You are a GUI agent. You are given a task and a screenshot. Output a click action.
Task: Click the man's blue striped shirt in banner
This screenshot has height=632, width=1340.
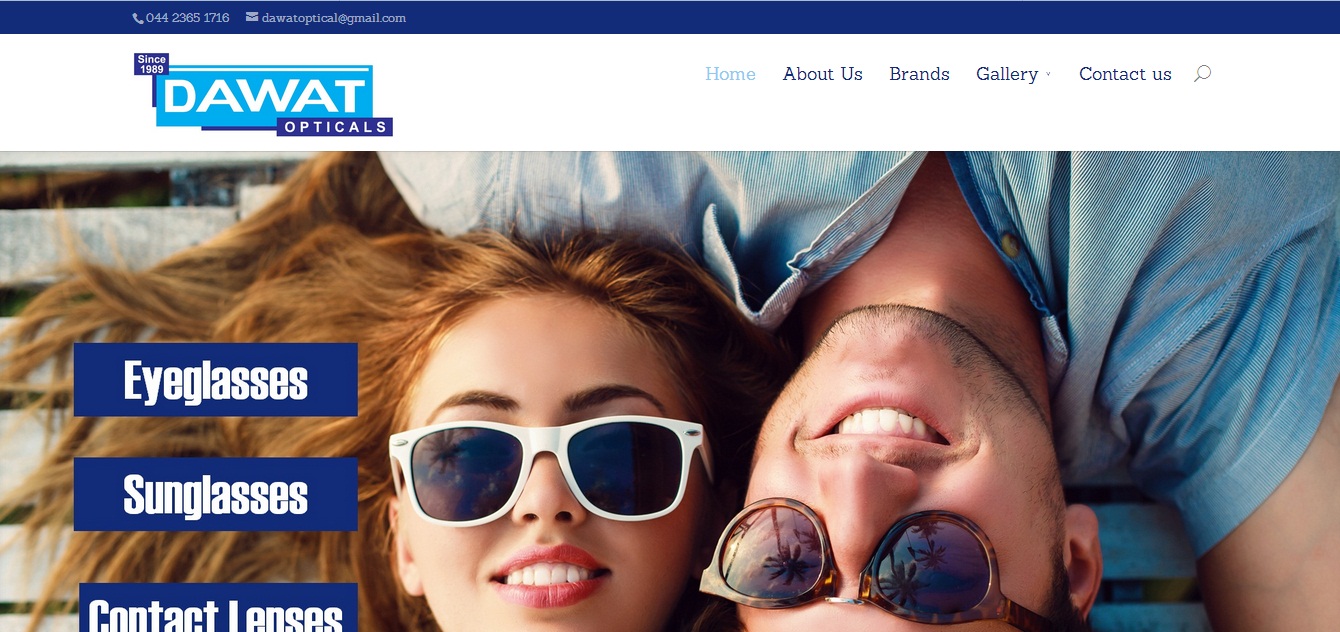pyautogui.click(x=1180, y=300)
